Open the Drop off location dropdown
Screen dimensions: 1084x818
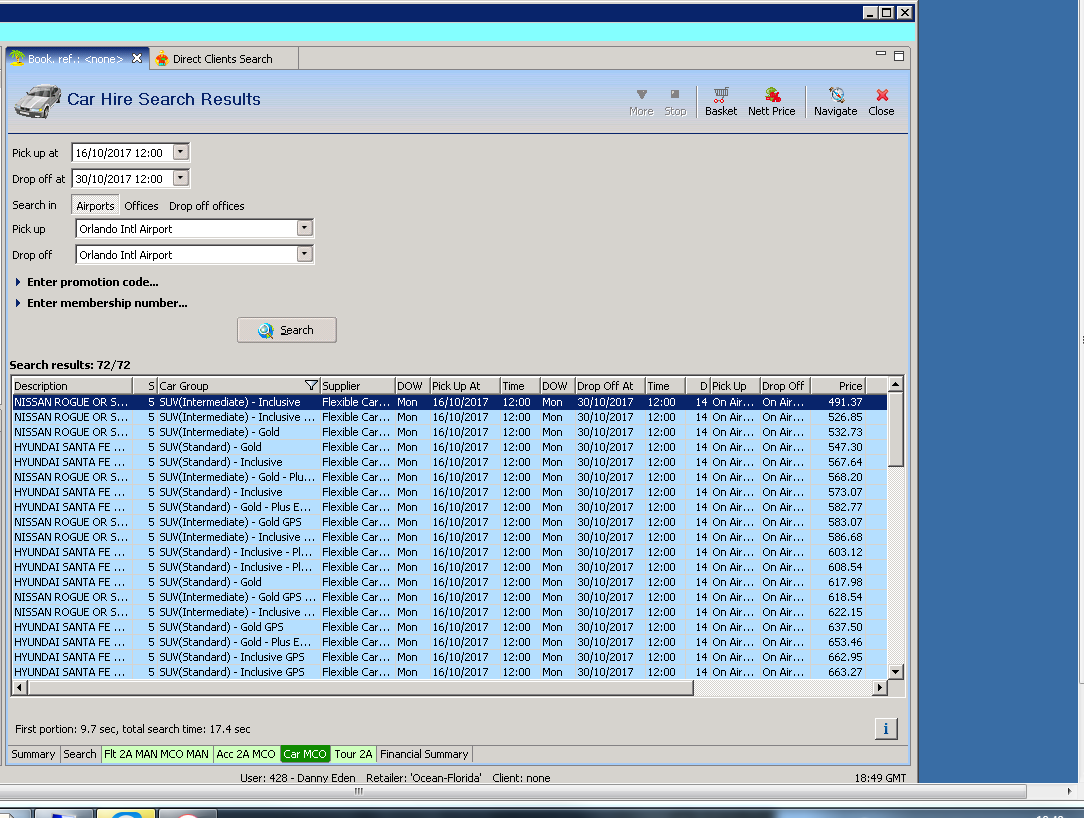(305, 255)
